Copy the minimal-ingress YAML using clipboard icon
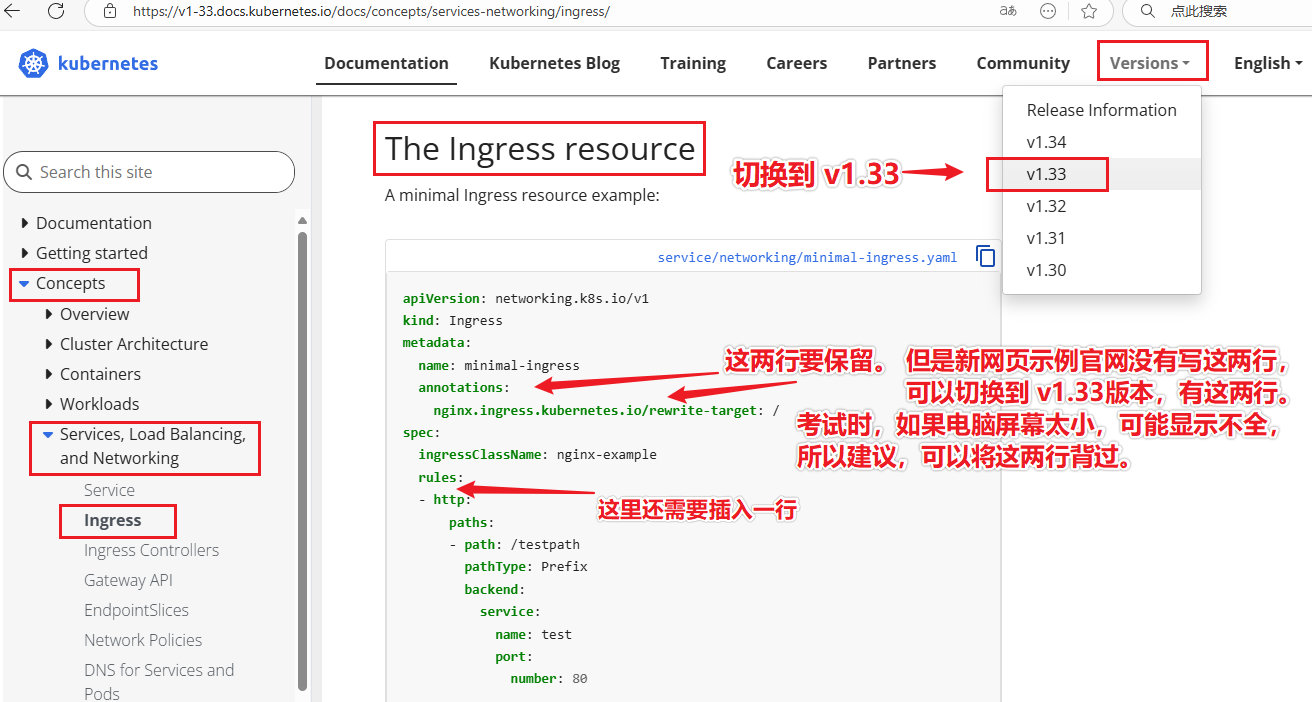 [985, 256]
